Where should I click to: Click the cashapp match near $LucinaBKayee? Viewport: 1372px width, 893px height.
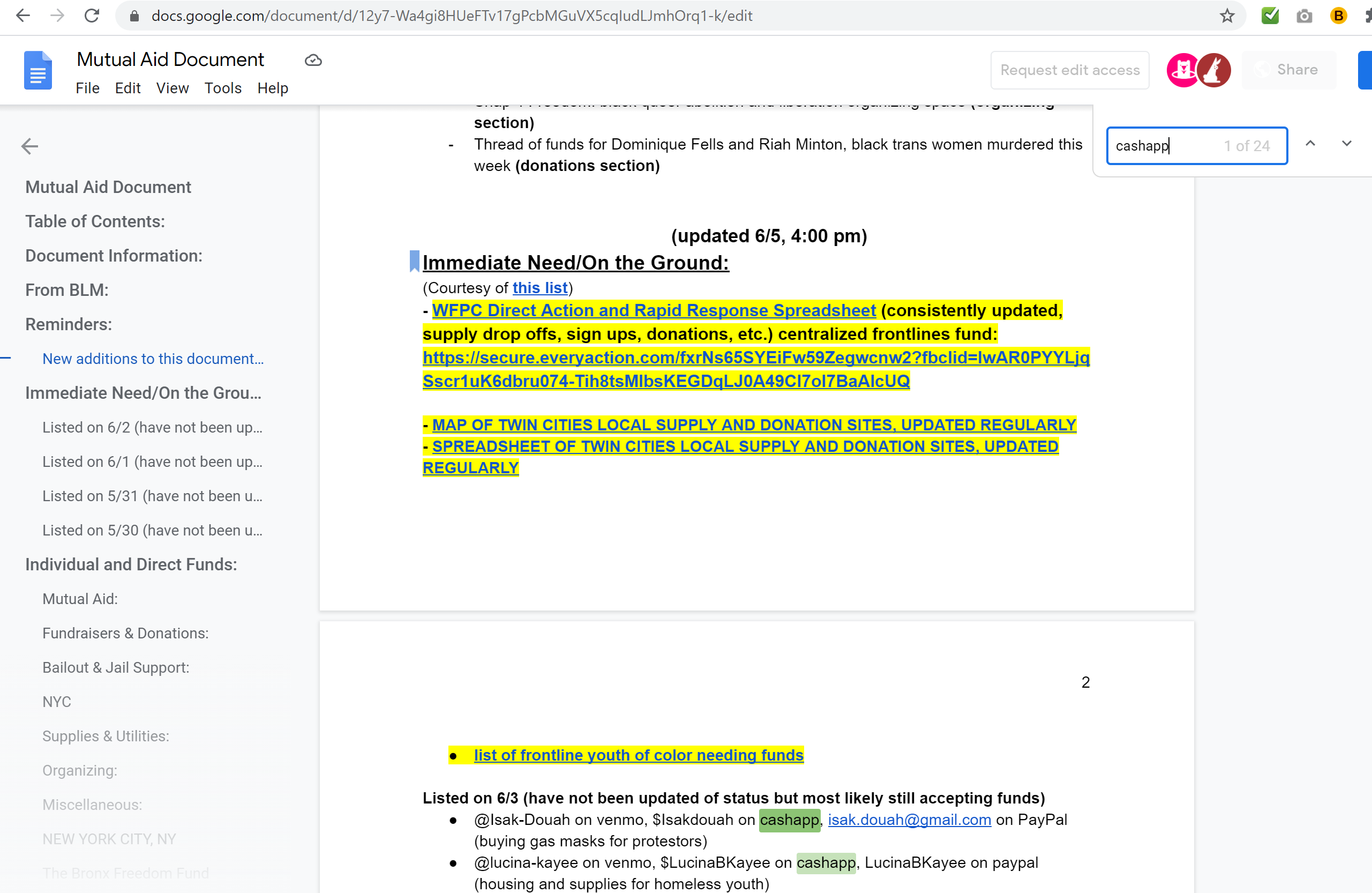[x=826, y=862]
